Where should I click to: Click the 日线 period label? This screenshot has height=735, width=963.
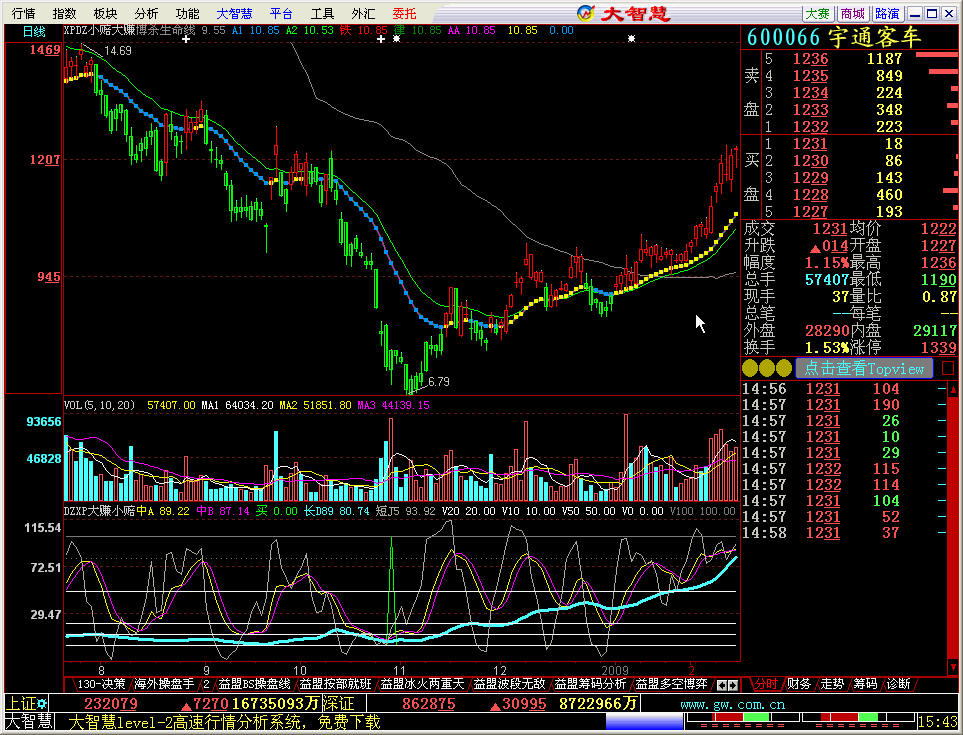click(34, 32)
